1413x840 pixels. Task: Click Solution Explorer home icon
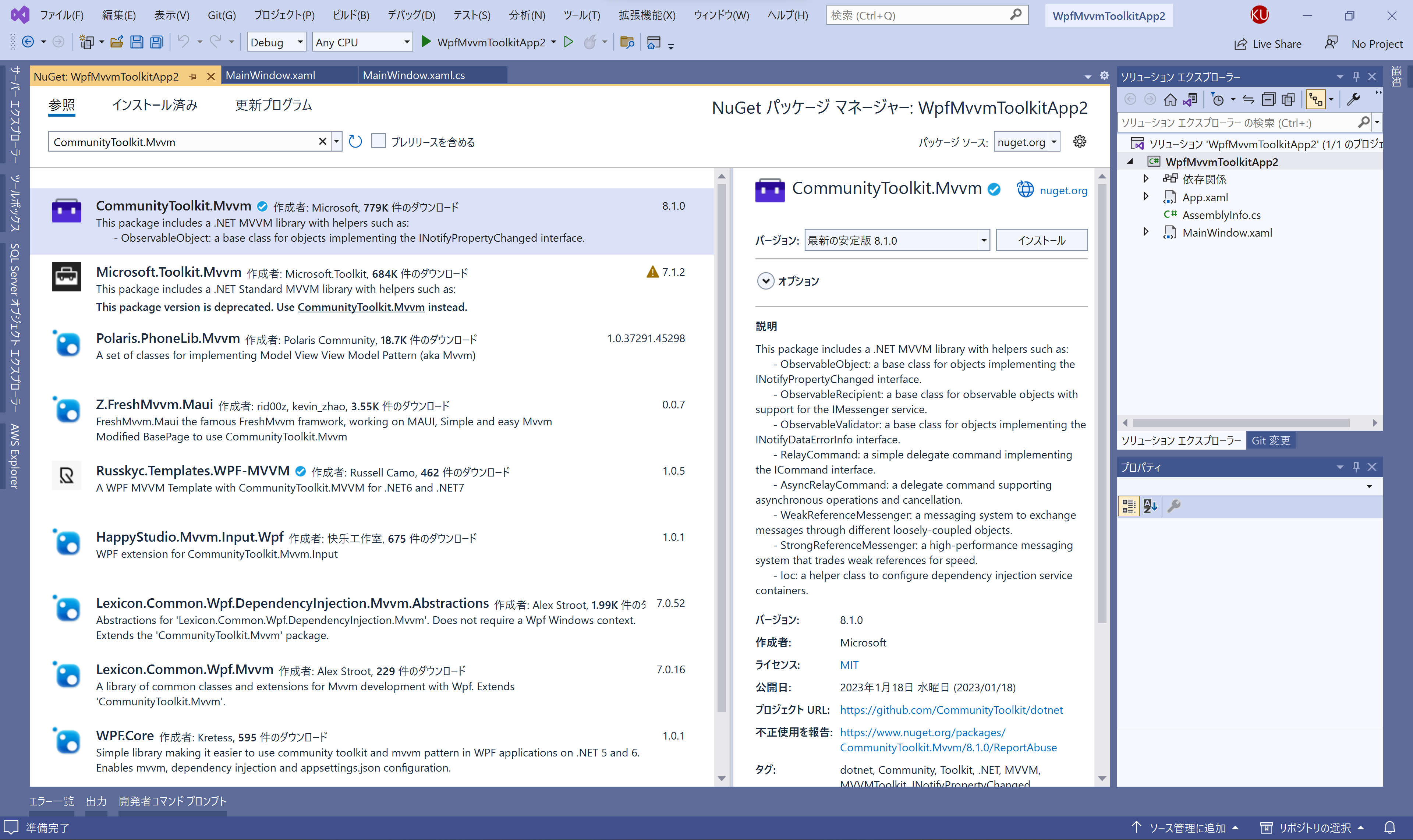pyautogui.click(x=1170, y=100)
